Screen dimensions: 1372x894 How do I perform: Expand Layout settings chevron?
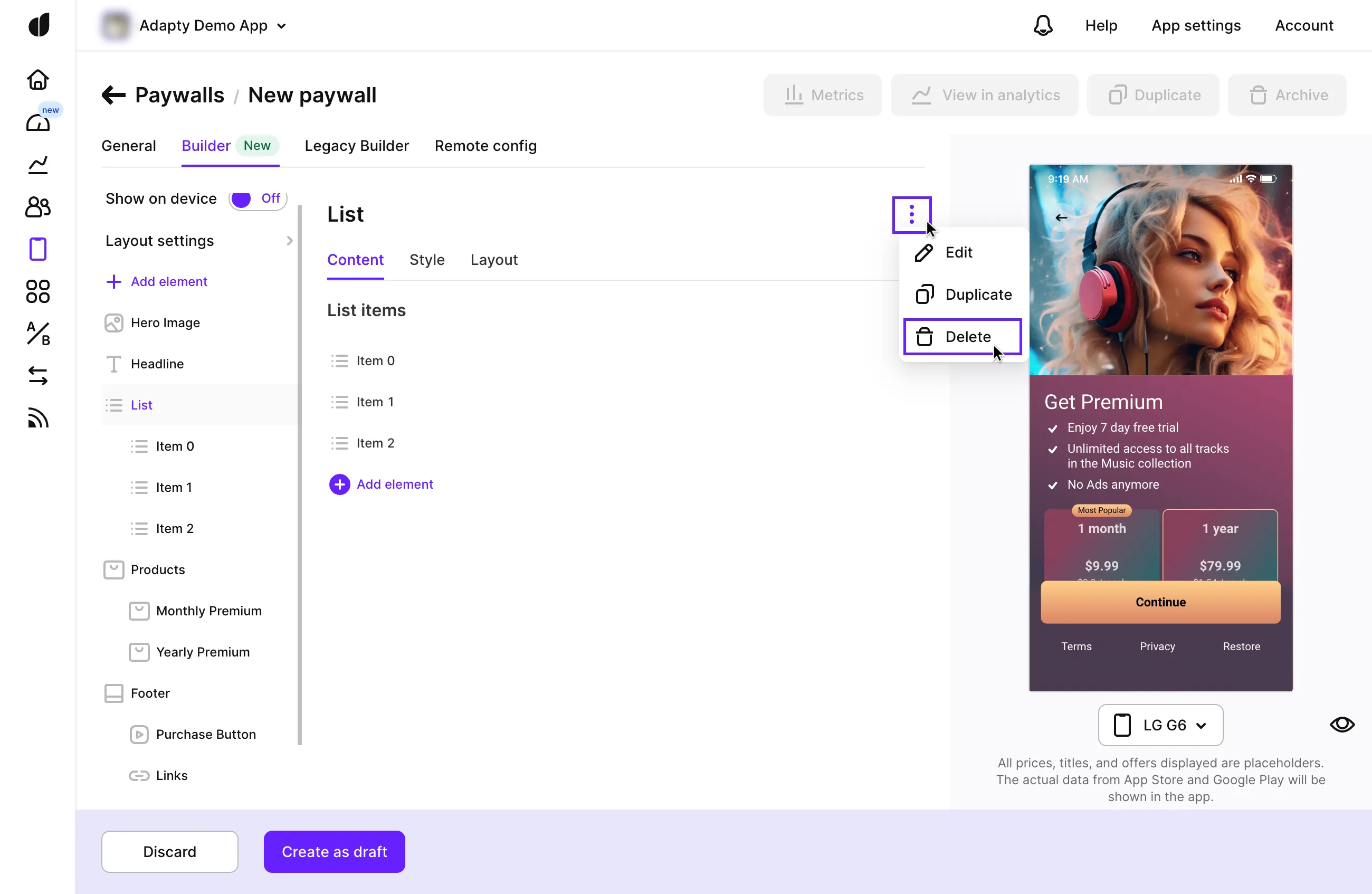coord(289,241)
